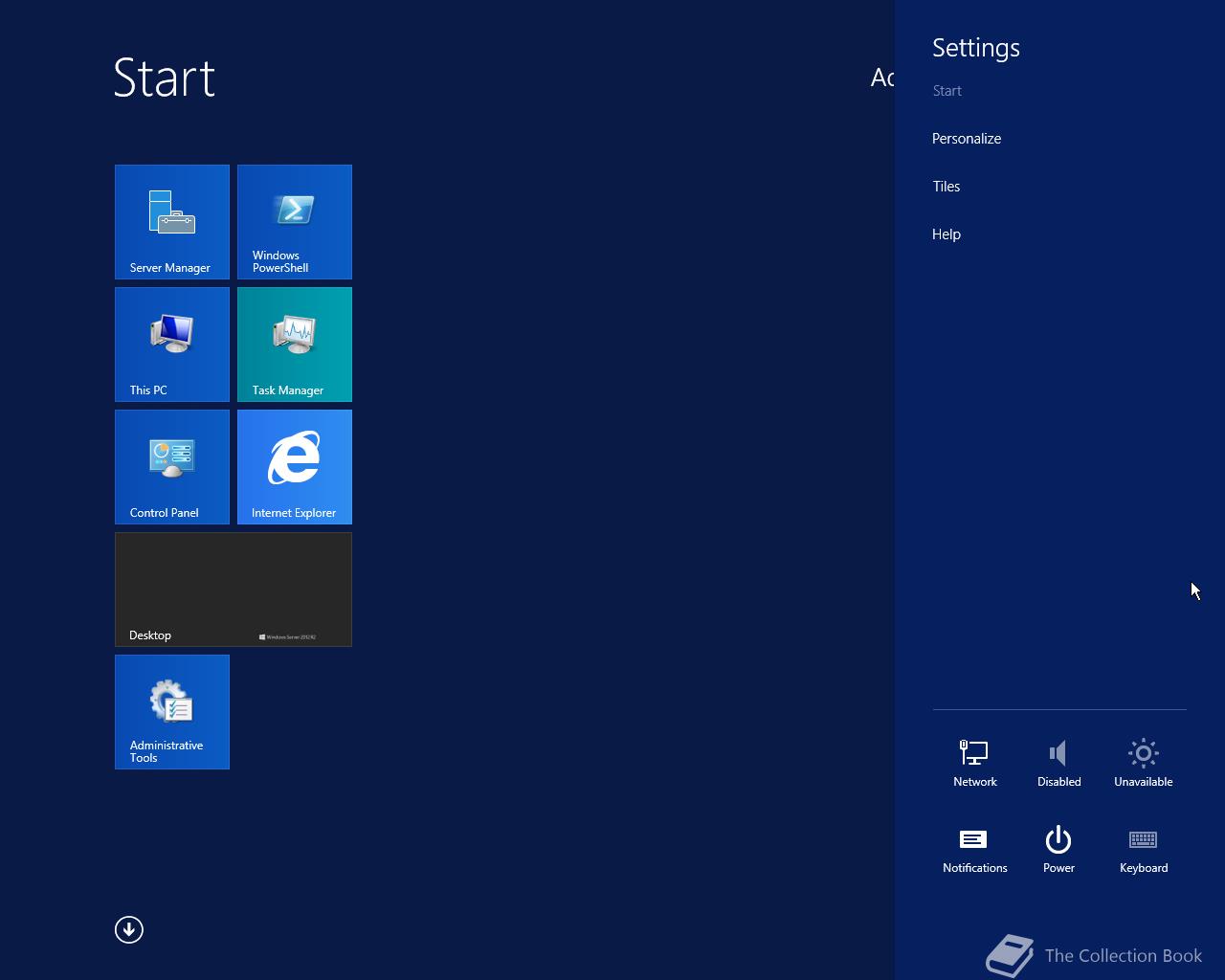This screenshot has height=980, width=1225.
Task: Open Personalize in the Settings pane
Action: (x=967, y=139)
